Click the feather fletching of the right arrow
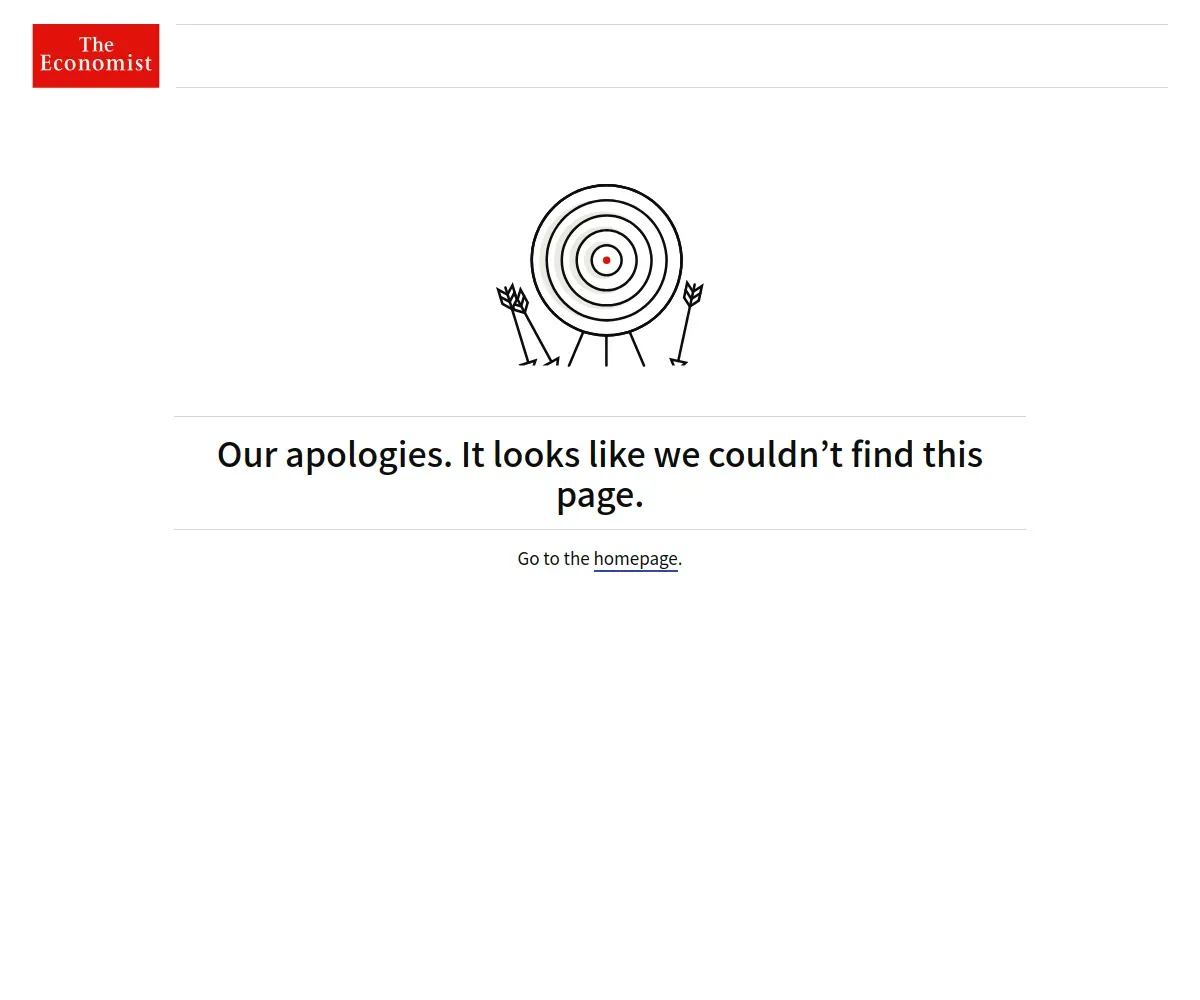This screenshot has width=1200, height=1000. [x=693, y=294]
